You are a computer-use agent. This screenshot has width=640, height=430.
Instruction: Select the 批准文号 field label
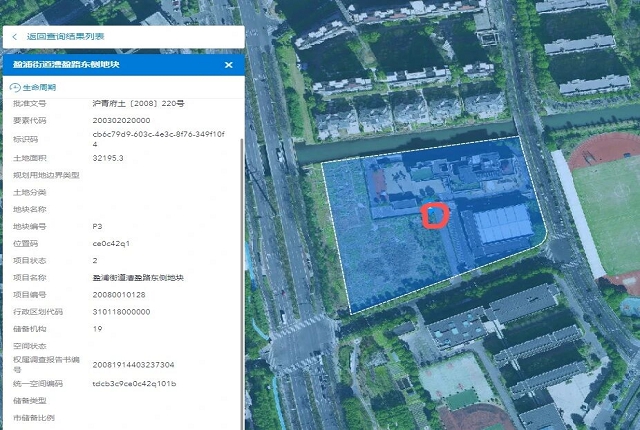29,104
